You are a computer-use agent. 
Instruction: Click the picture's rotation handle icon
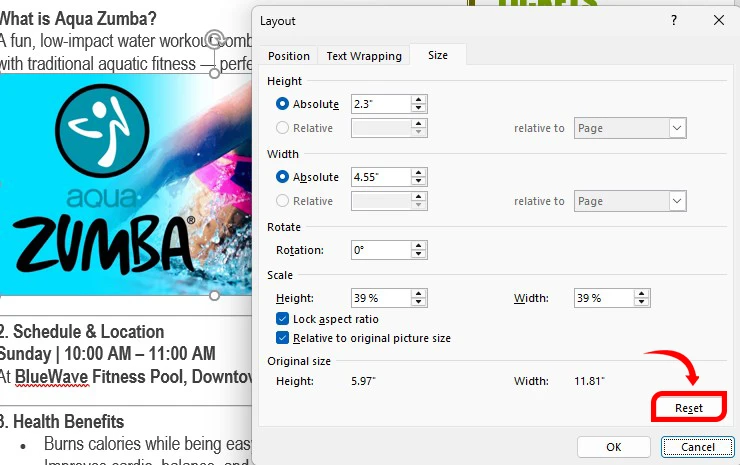point(215,39)
